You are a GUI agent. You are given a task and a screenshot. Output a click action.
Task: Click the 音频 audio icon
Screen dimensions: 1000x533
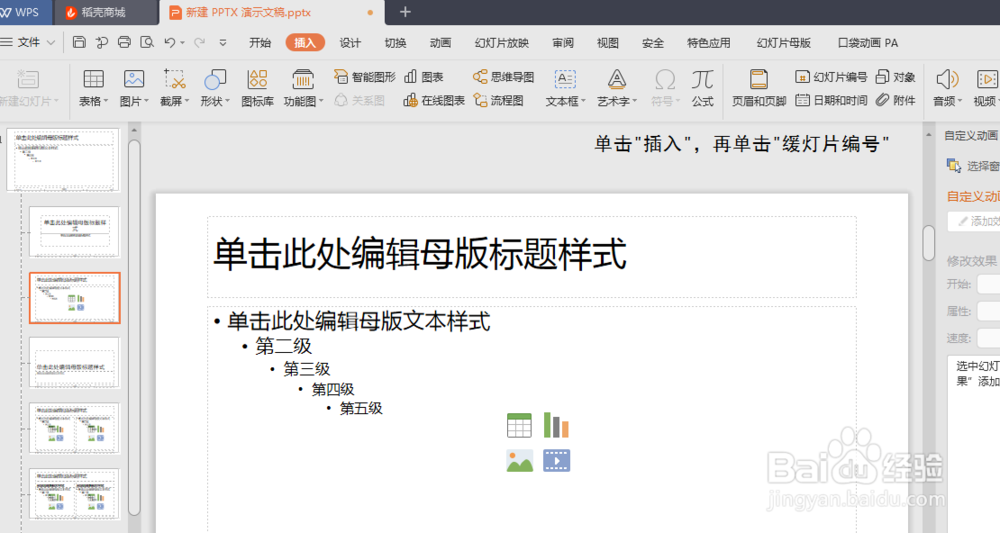[x=947, y=79]
